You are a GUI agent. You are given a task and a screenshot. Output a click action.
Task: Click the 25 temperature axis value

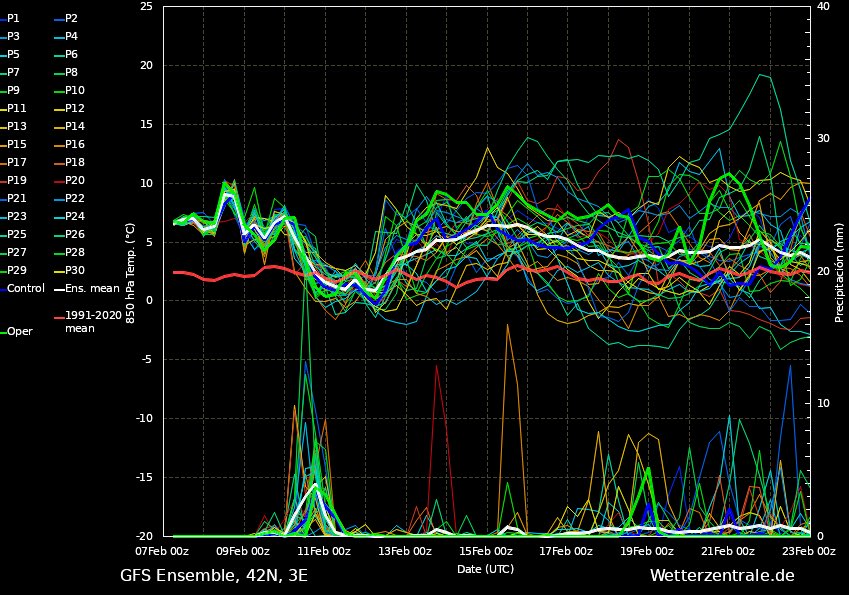[x=146, y=6]
